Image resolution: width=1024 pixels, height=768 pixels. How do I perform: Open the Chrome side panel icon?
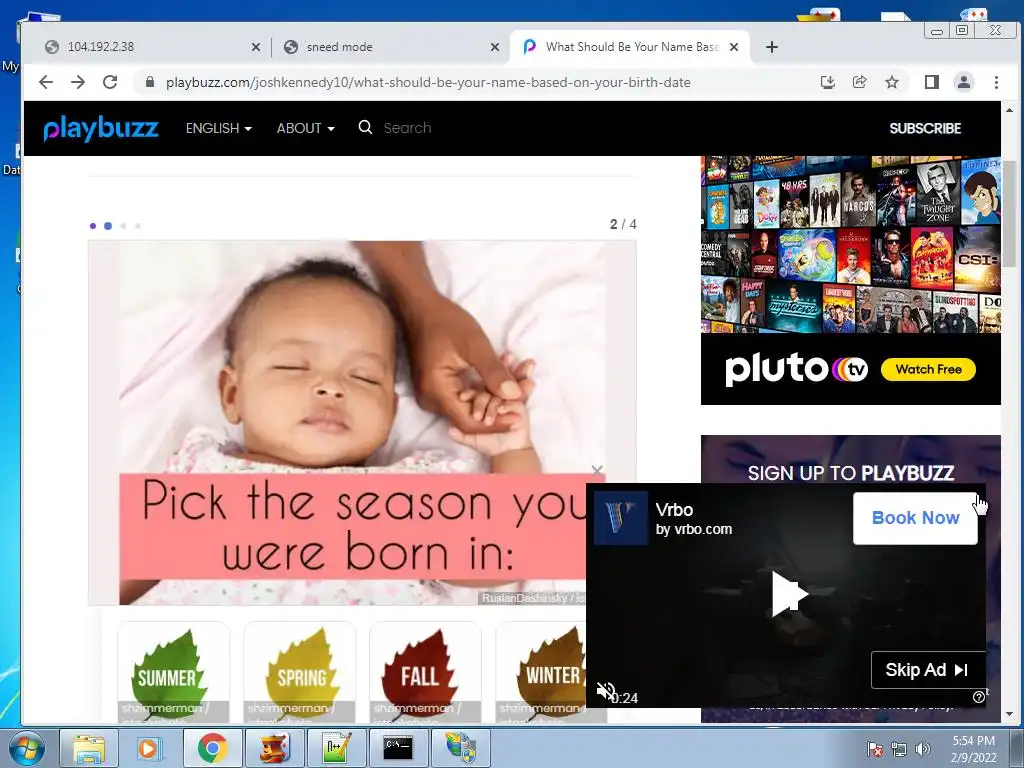coord(932,82)
